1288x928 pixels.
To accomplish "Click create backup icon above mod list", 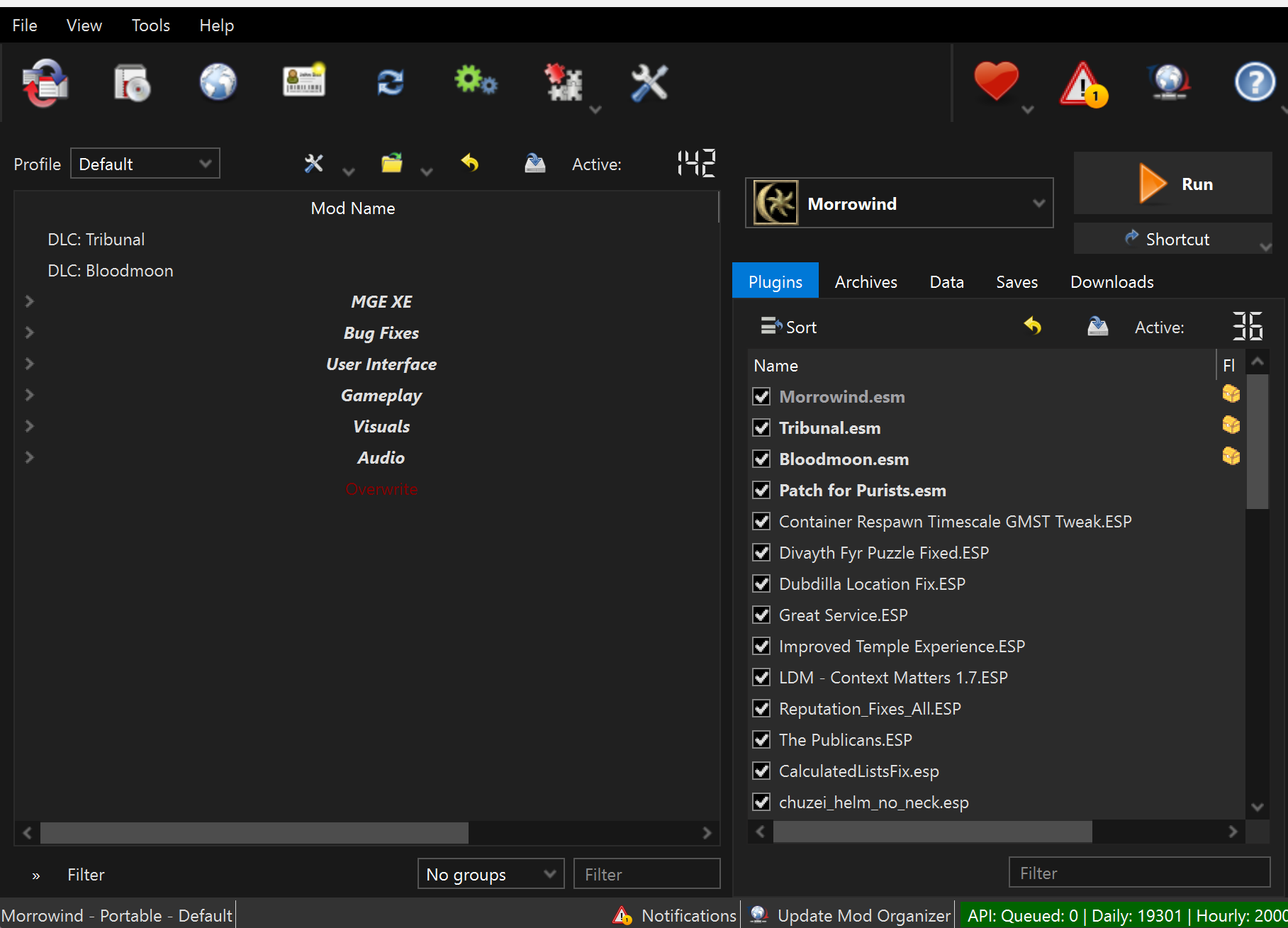I will (535, 164).
